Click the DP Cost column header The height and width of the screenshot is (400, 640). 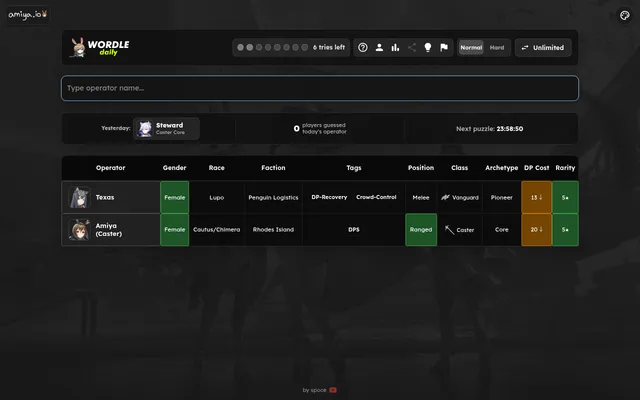pos(536,168)
